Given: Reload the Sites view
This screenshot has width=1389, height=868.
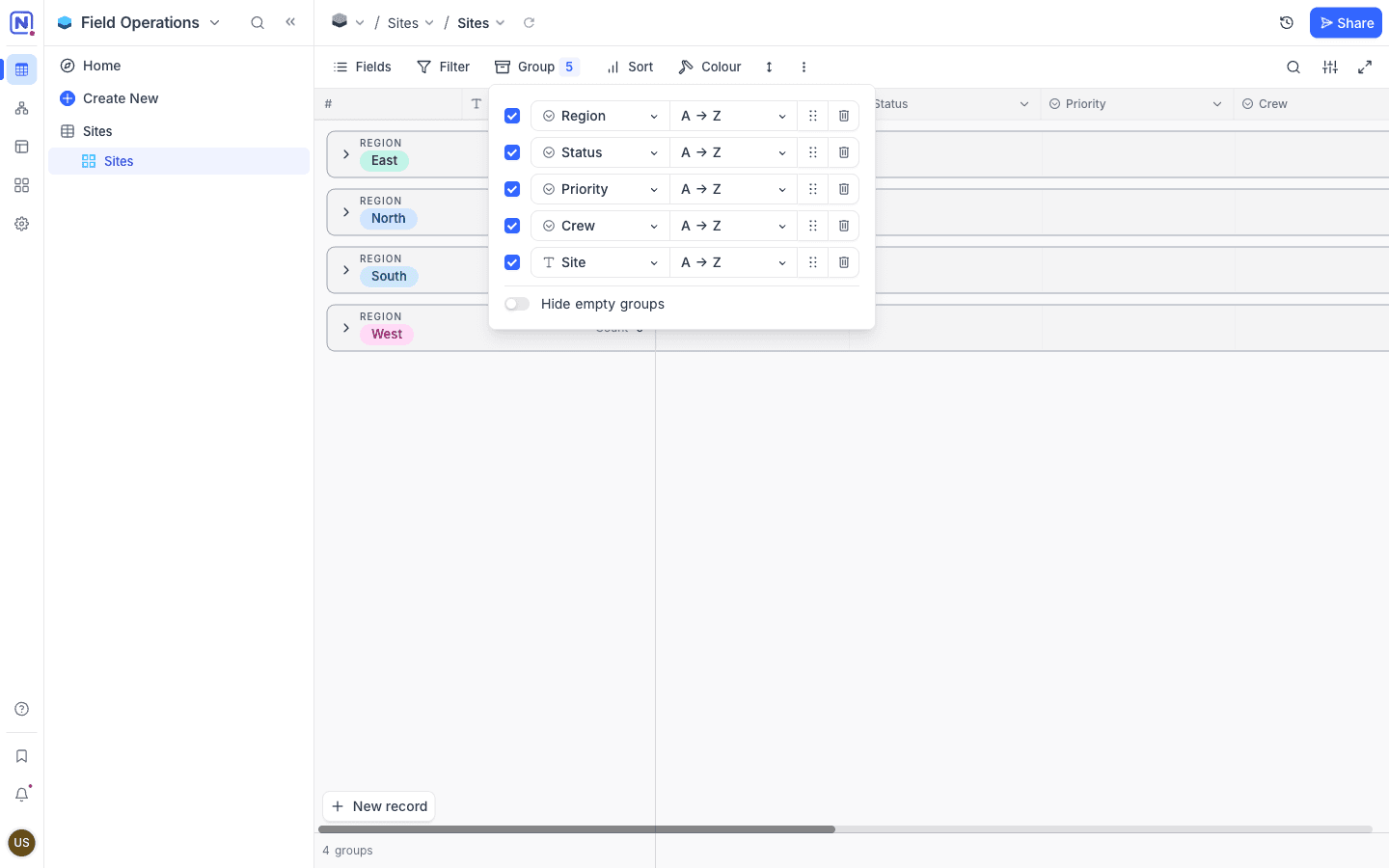Looking at the screenshot, I should tap(529, 22).
